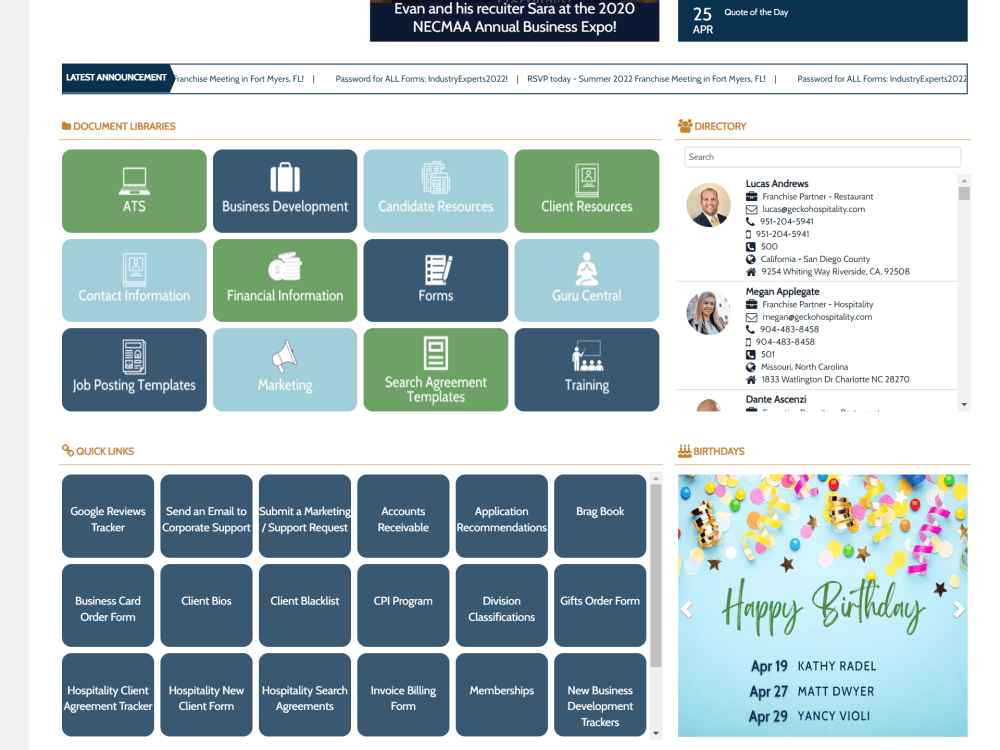
Task: Open Search Agreement Templates
Action: (435, 369)
